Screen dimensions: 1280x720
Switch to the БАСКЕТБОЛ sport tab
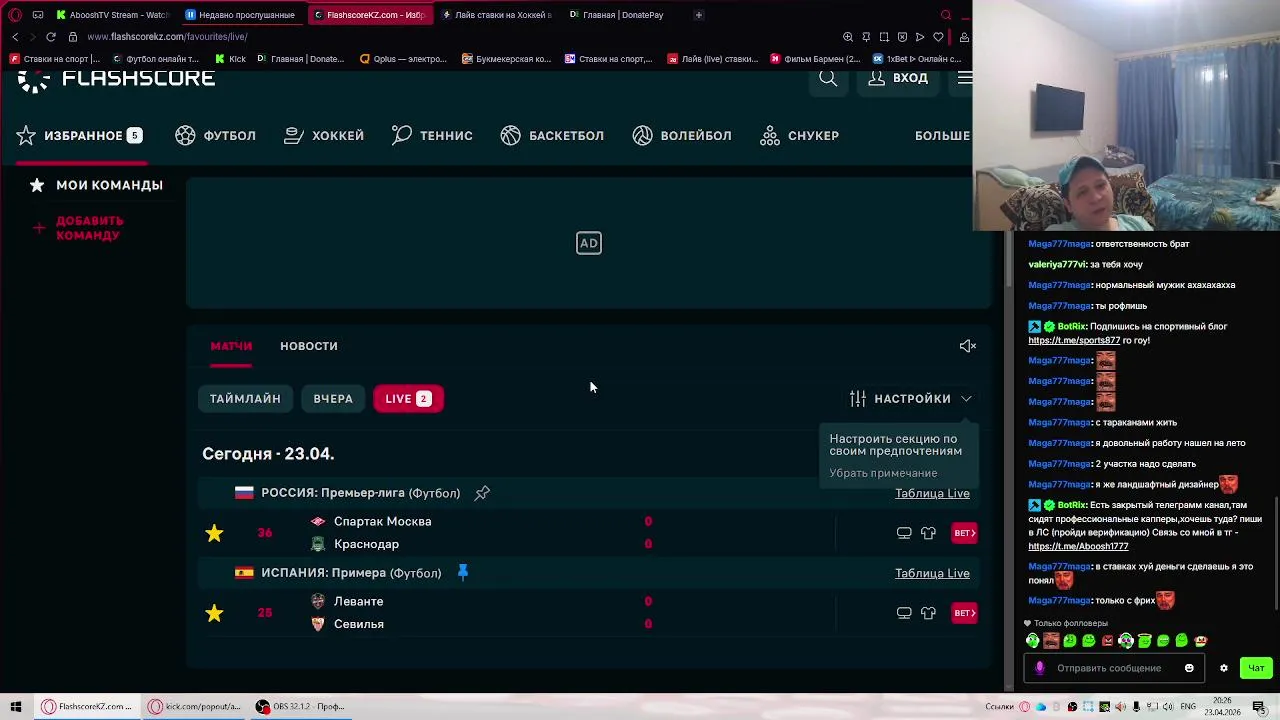pos(552,135)
